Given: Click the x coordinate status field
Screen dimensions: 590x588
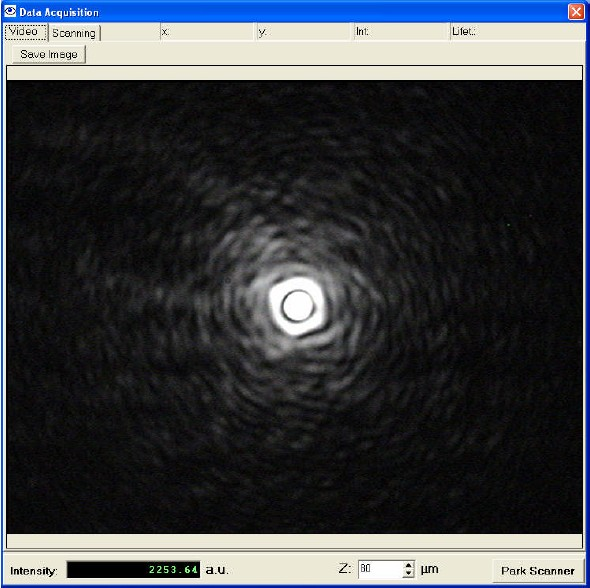Looking at the screenshot, I should pyautogui.click(x=208, y=32).
